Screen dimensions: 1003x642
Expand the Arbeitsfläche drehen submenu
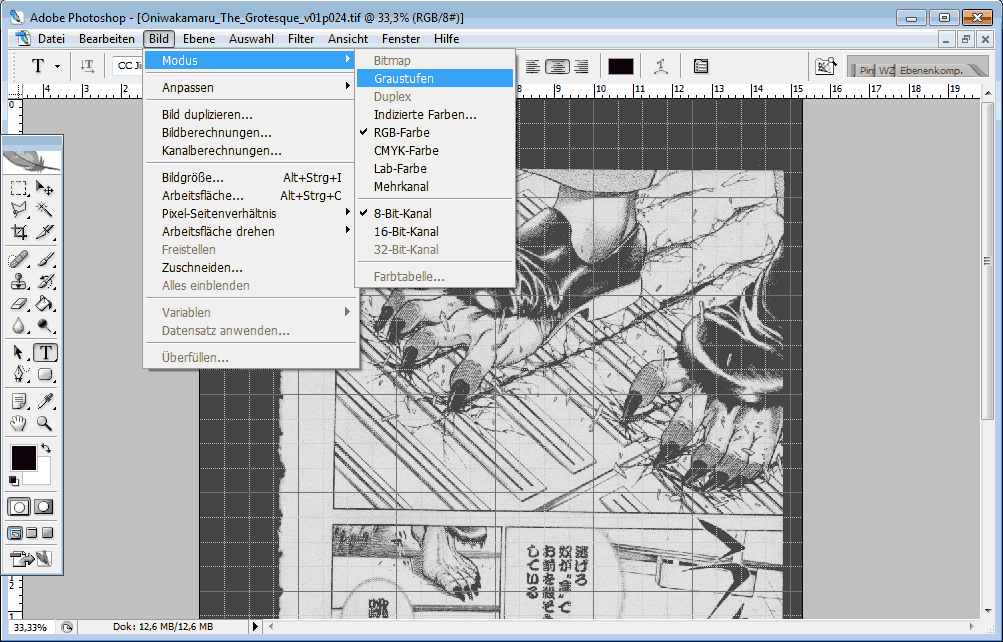(250, 231)
